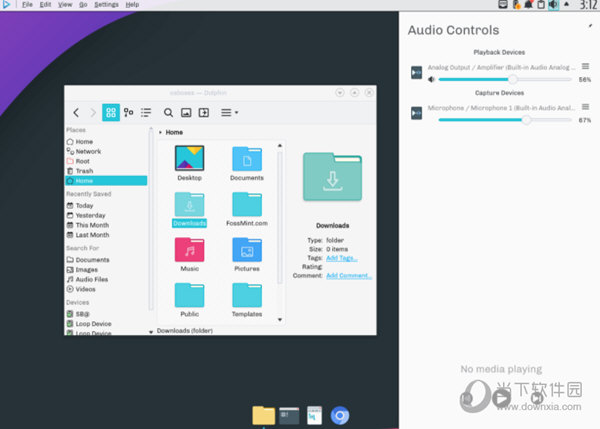The height and width of the screenshot is (429, 600).
Task: Open the Help menu
Action: tap(132, 5)
